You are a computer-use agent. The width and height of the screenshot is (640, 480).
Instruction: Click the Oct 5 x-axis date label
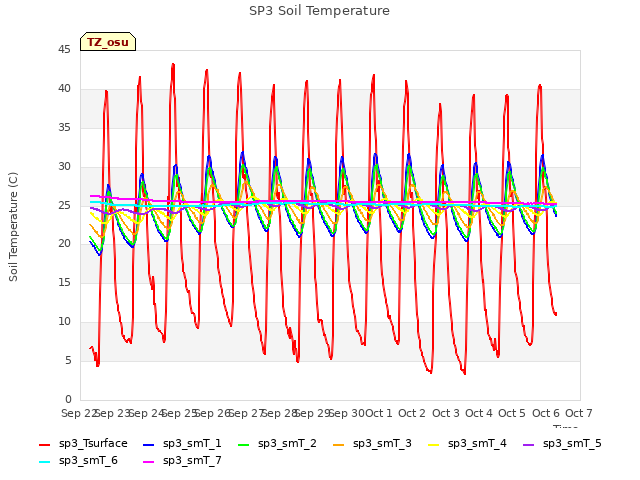click(x=512, y=413)
